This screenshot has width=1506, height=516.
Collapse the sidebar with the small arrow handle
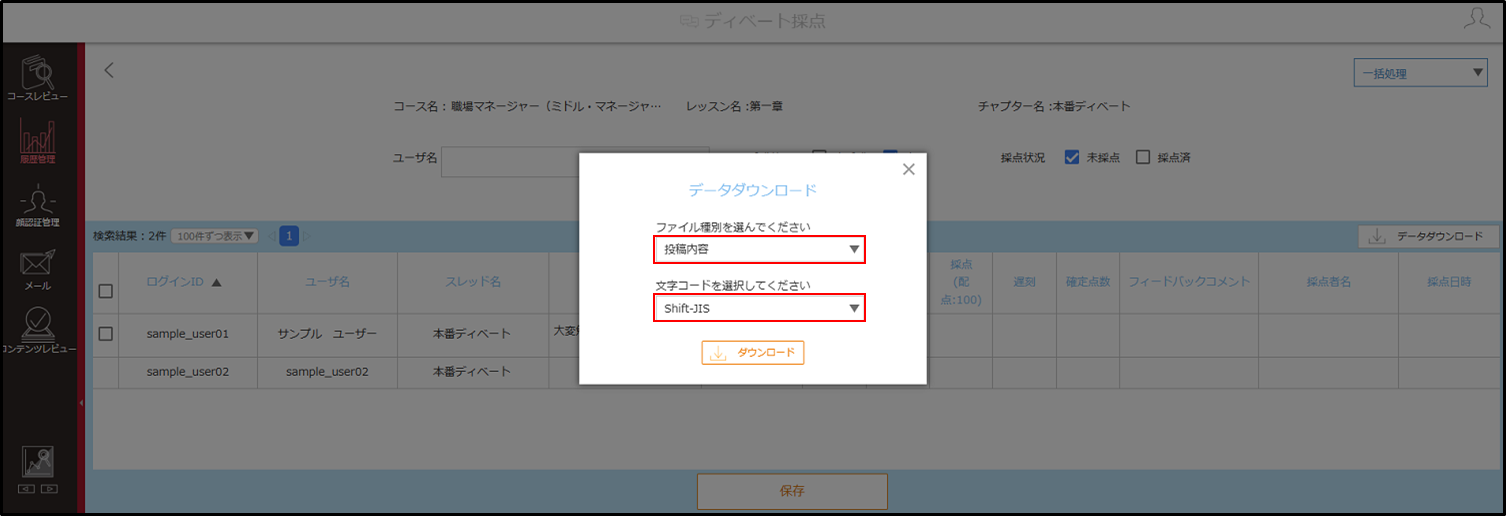(81, 403)
